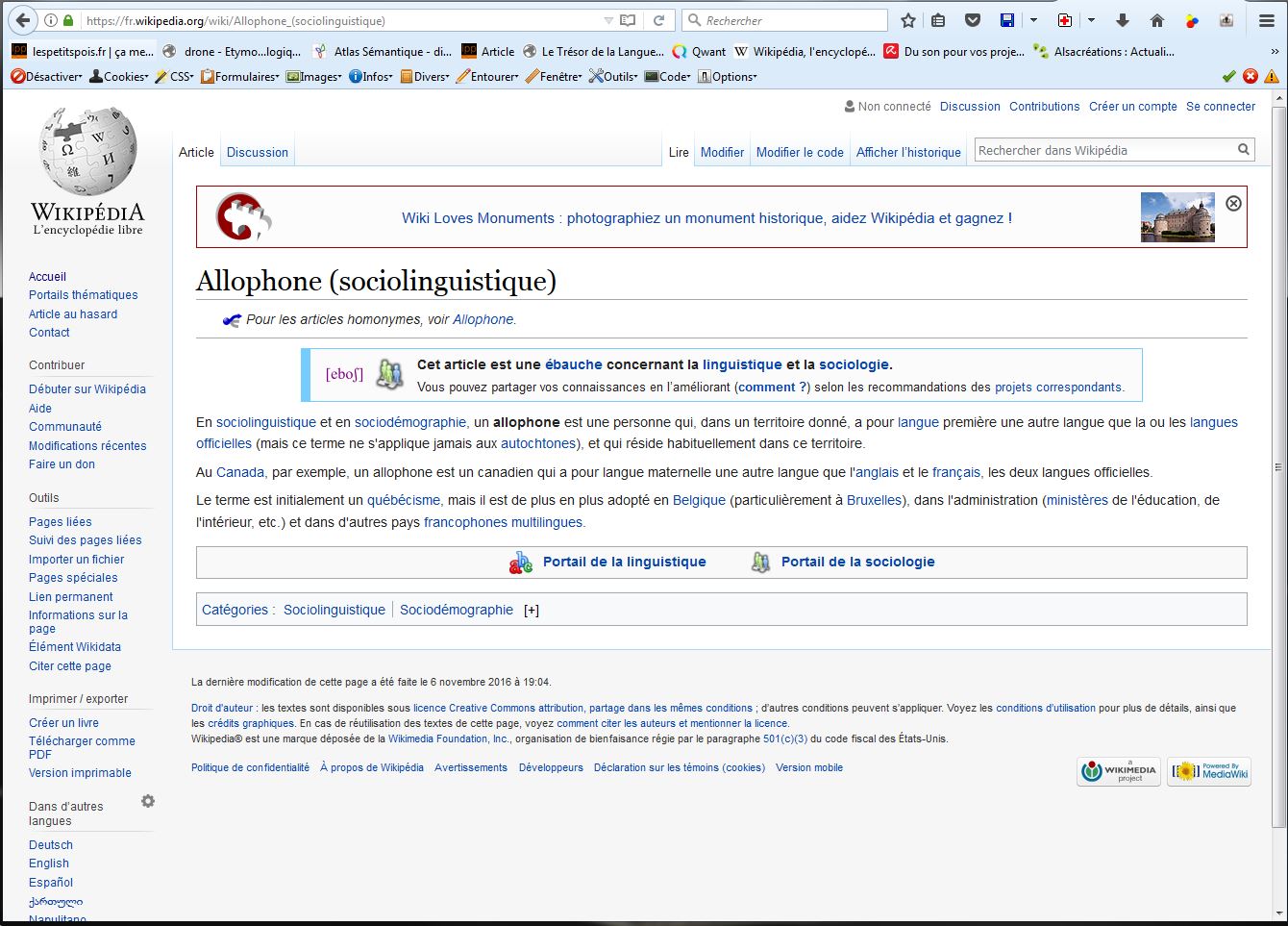Click the Wikipedia search input field

(1105, 150)
